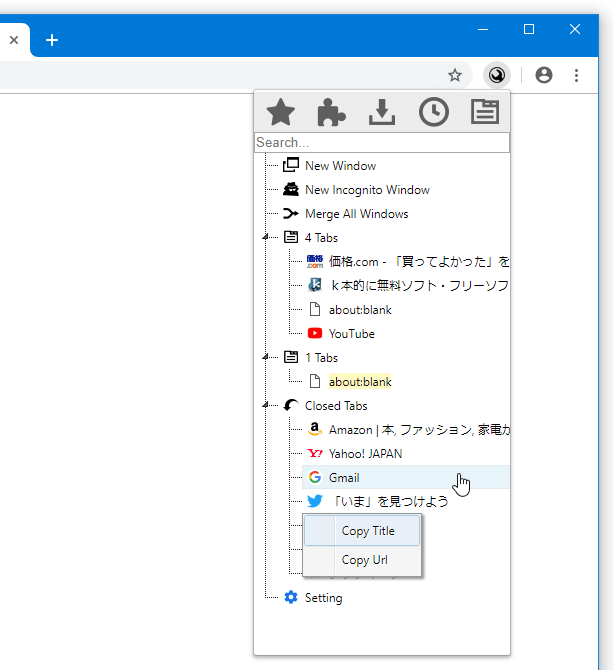Select the Closed Tabs node label
The width and height of the screenshot is (614, 670).
(x=336, y=406)
